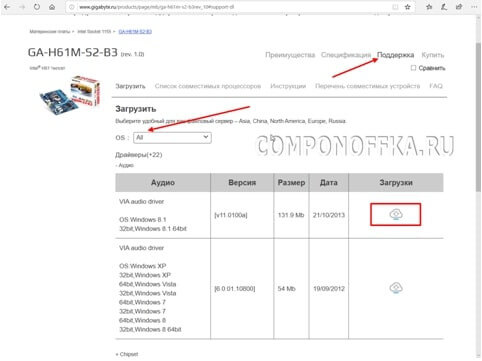Open the Преимущества tab
The width and height of the screenshot is (482, 361).
point(290,55)
